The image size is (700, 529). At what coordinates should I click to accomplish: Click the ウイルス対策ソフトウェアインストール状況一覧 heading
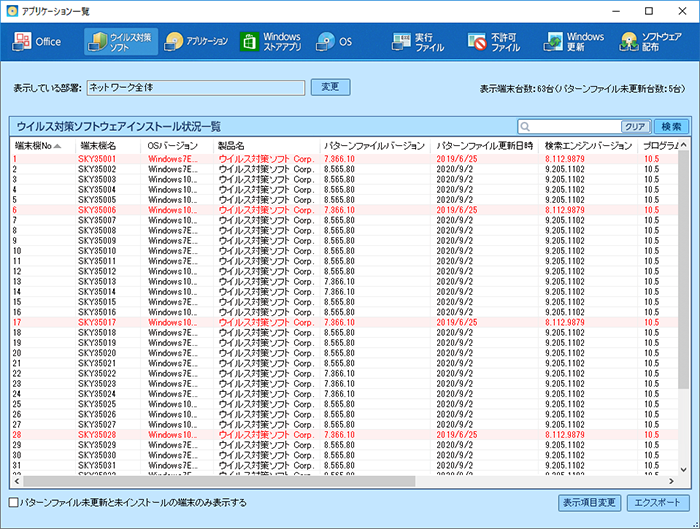[119, 127]
